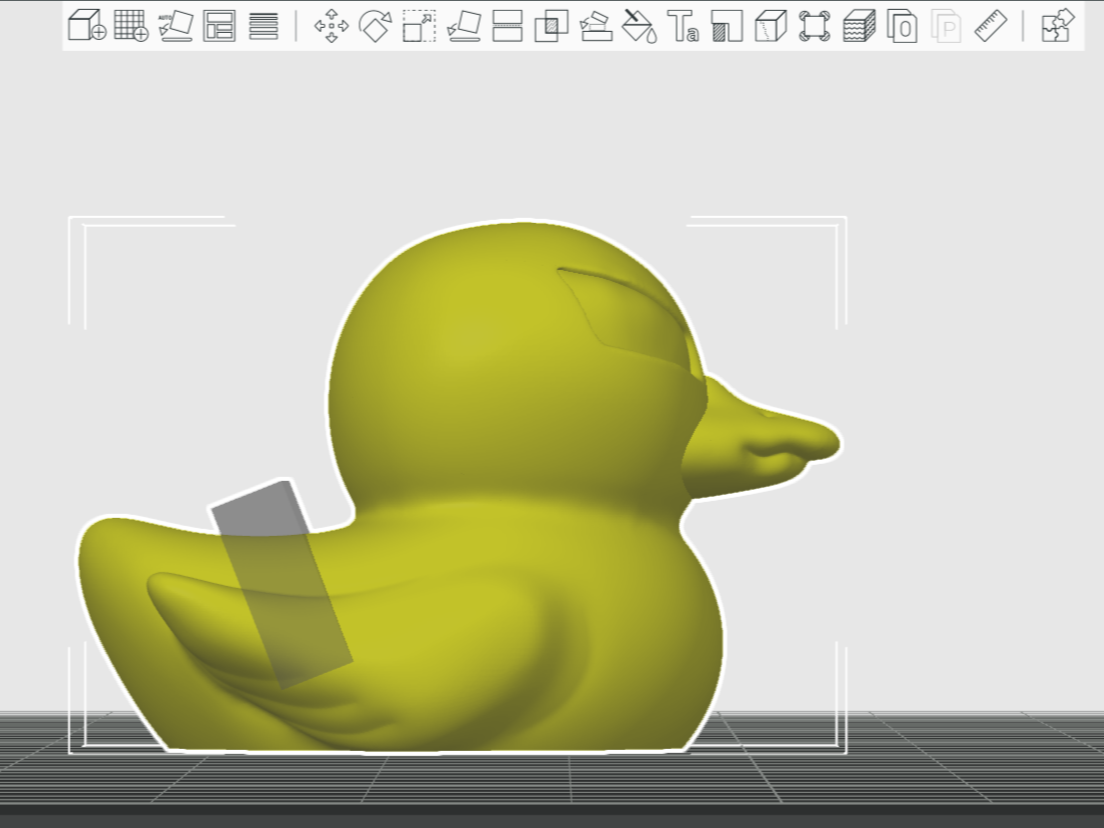This screenshot has height=828, width=1104.
Task: Select the Text shape tool
Action: [683, 26]
